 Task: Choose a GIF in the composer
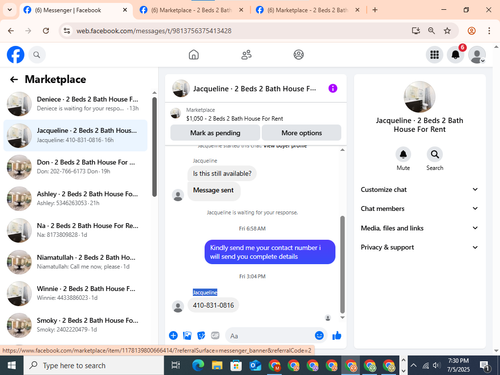[215, 335]
